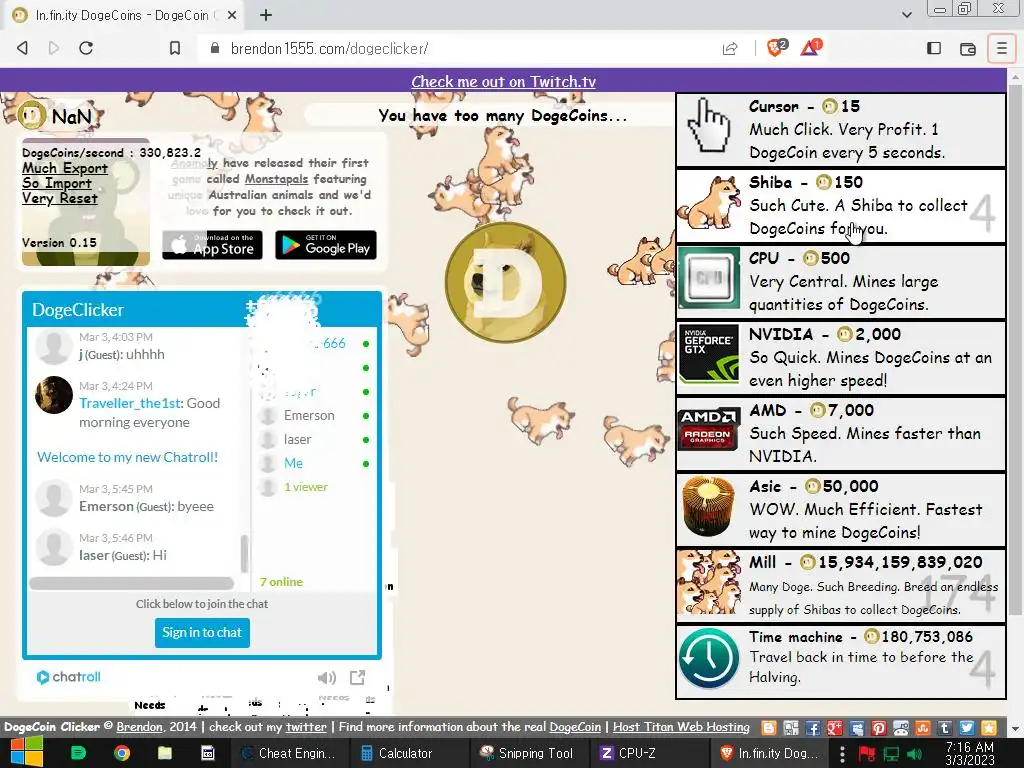This screenshot has height=768, width=1024.
Task: Open the Monstapals link
Action: click(x=276, y=179)
